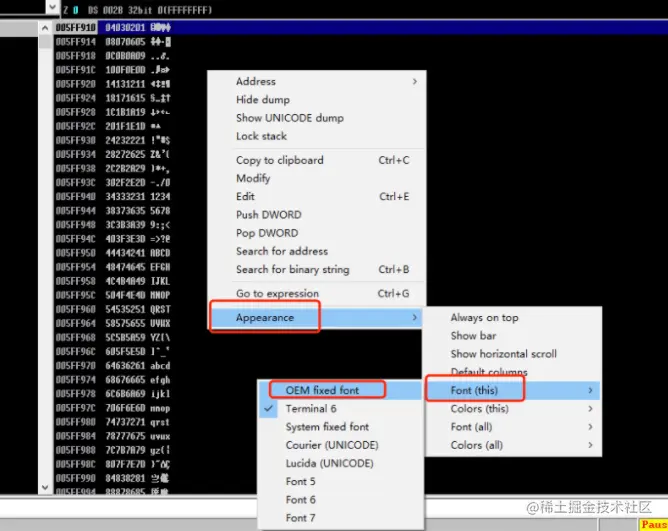Open Search for address
This screenshot has width=668, height=531.
317,251
